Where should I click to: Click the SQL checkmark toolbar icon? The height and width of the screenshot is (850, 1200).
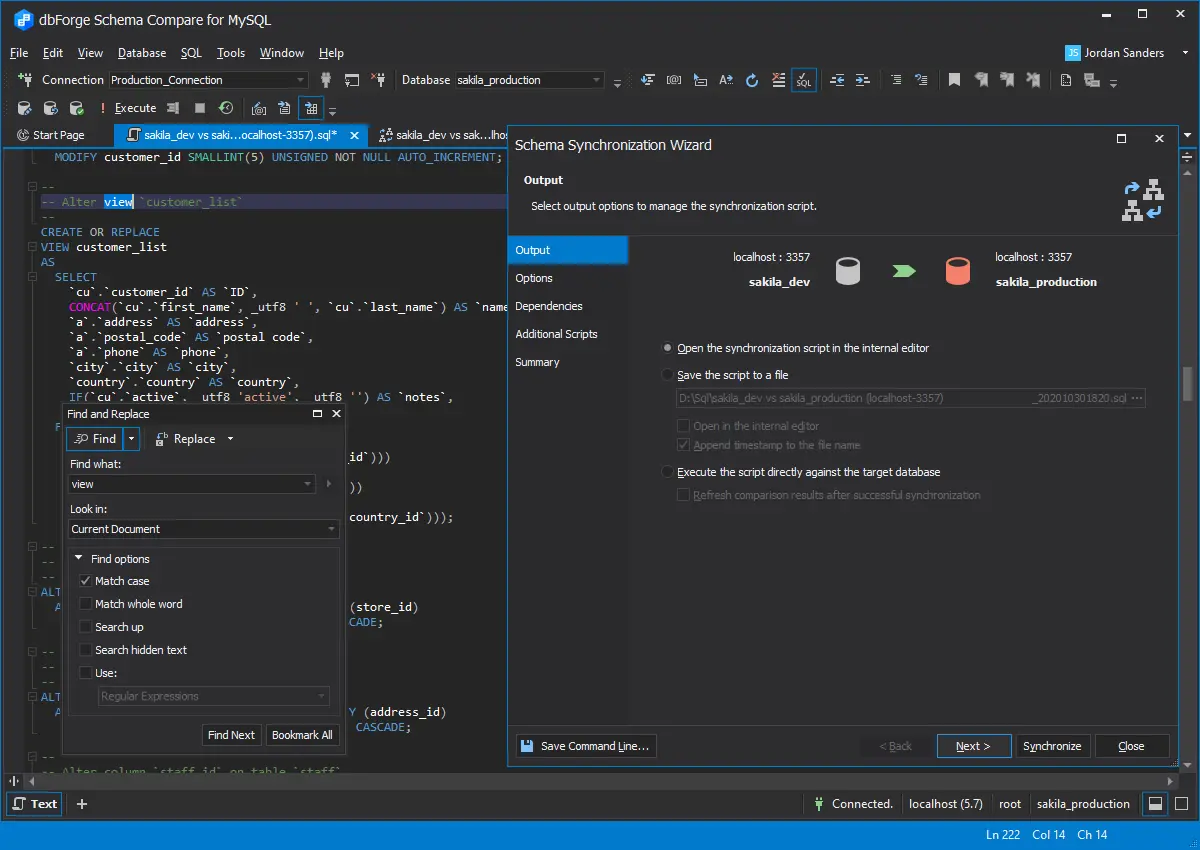[803, 80]
